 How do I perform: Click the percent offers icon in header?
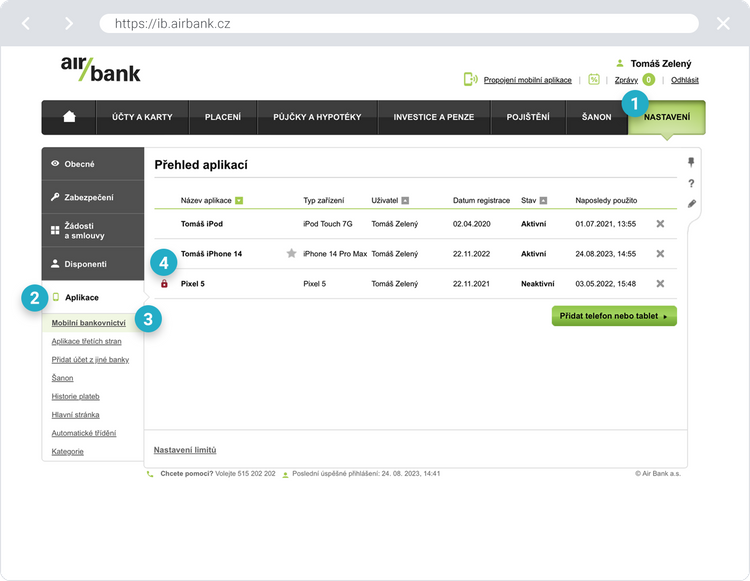click(x=594, y=79)
